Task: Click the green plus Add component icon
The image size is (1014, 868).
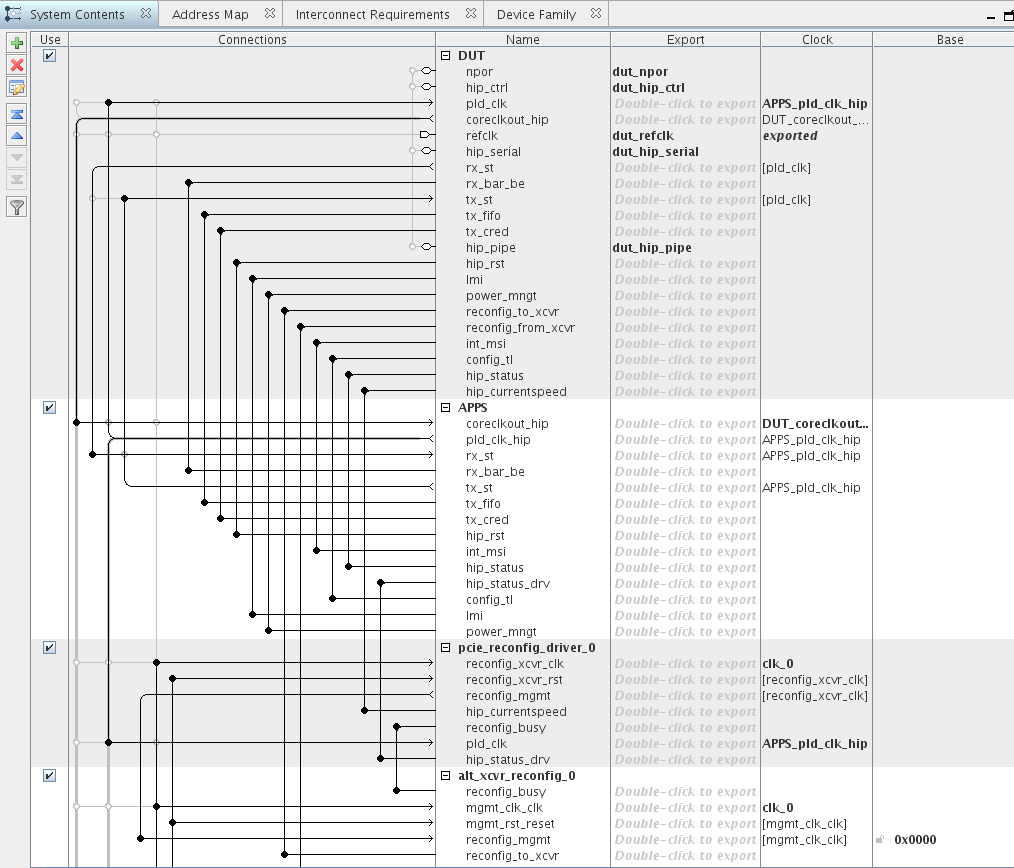Action: 17,43
